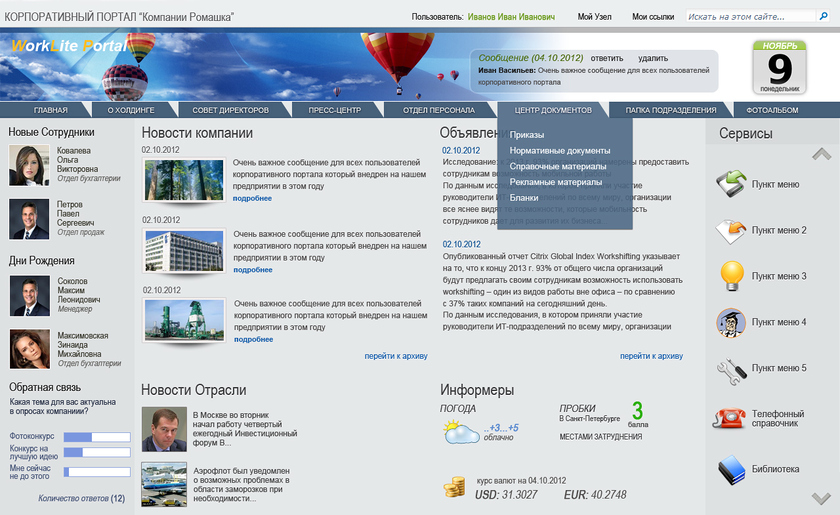Open the Пресс-центр navigation tab
The height and width of the screenshot is (515, 840).
click(334, 110)
